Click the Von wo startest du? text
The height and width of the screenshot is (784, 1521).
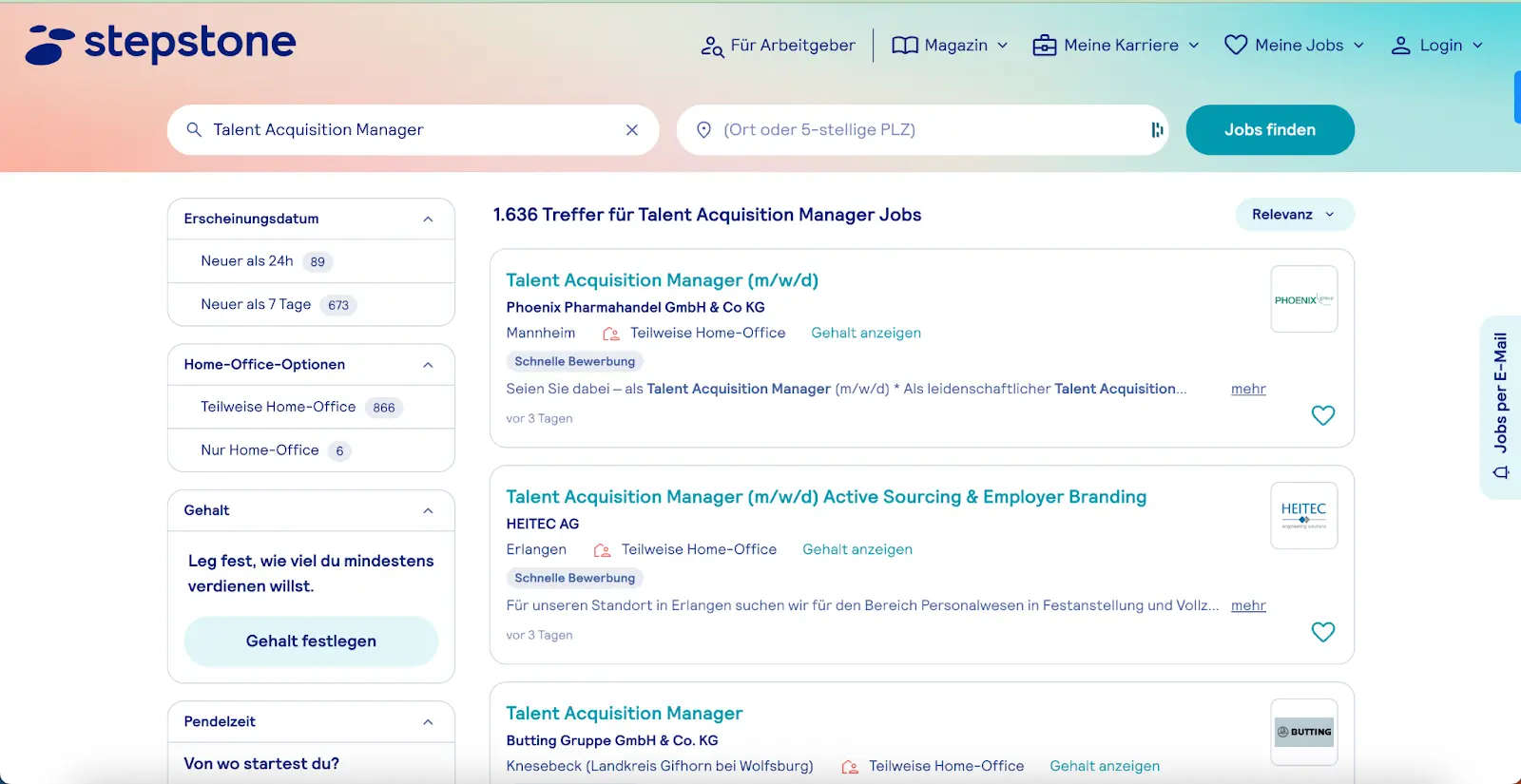(x=261, y=764)
